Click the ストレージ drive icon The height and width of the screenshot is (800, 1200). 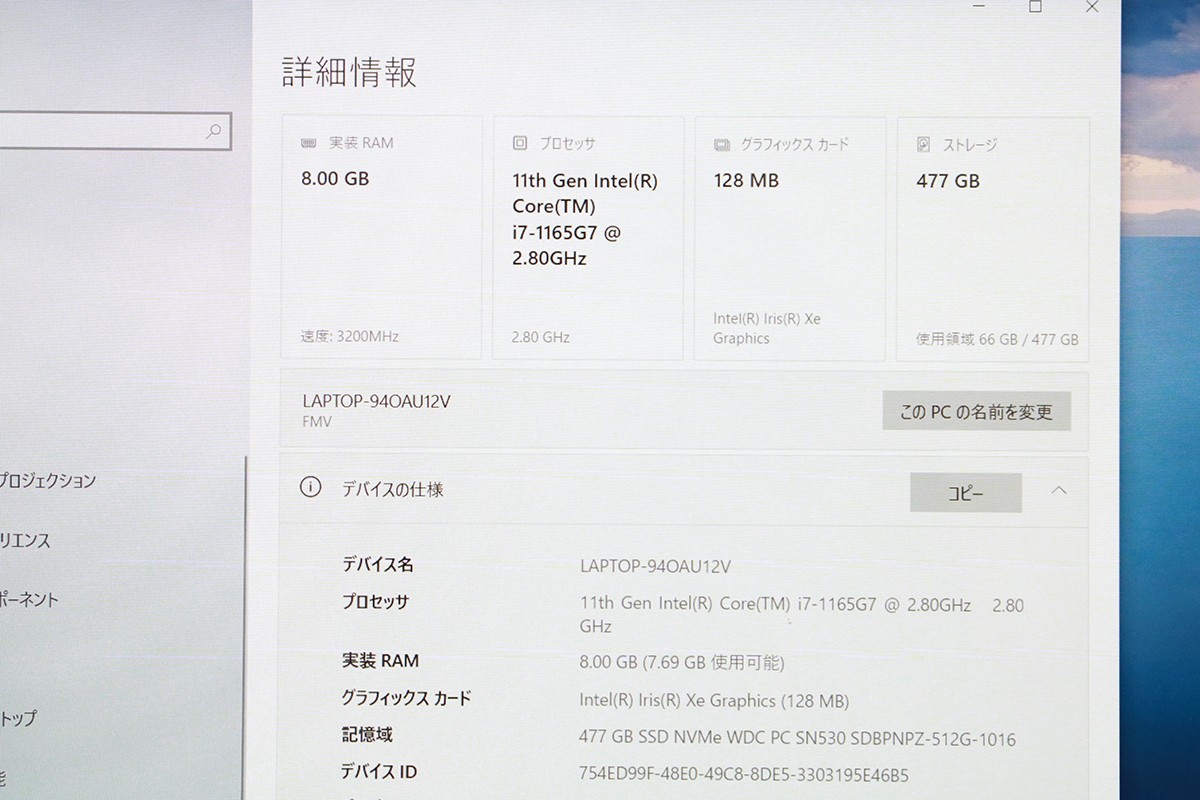923,145
